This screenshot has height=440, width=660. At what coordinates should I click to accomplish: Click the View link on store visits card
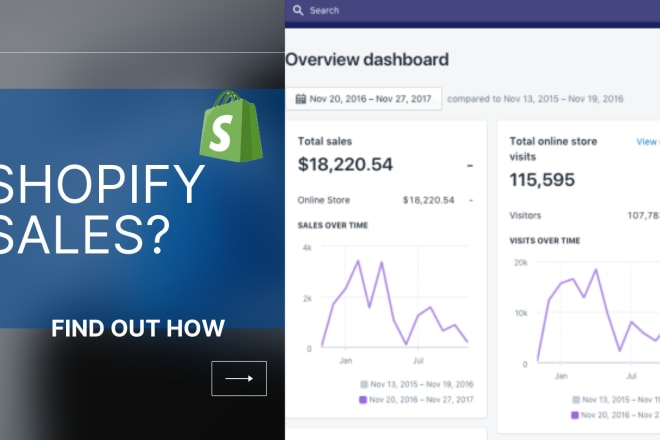(648, 142)
